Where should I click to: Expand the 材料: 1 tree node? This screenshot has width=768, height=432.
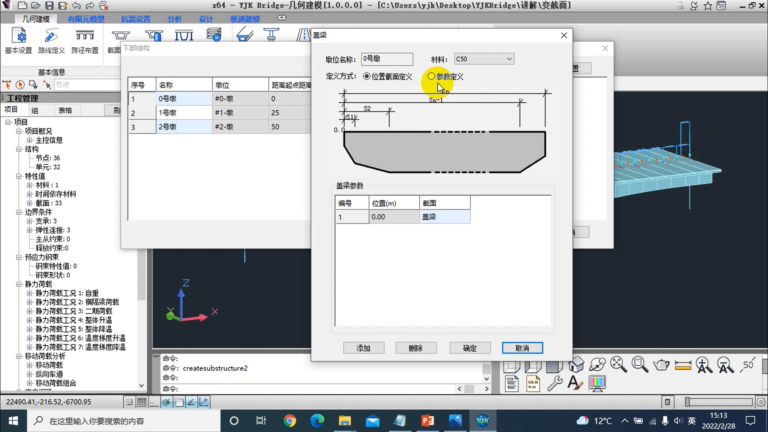pyautogui.click(x=29, y=185)
